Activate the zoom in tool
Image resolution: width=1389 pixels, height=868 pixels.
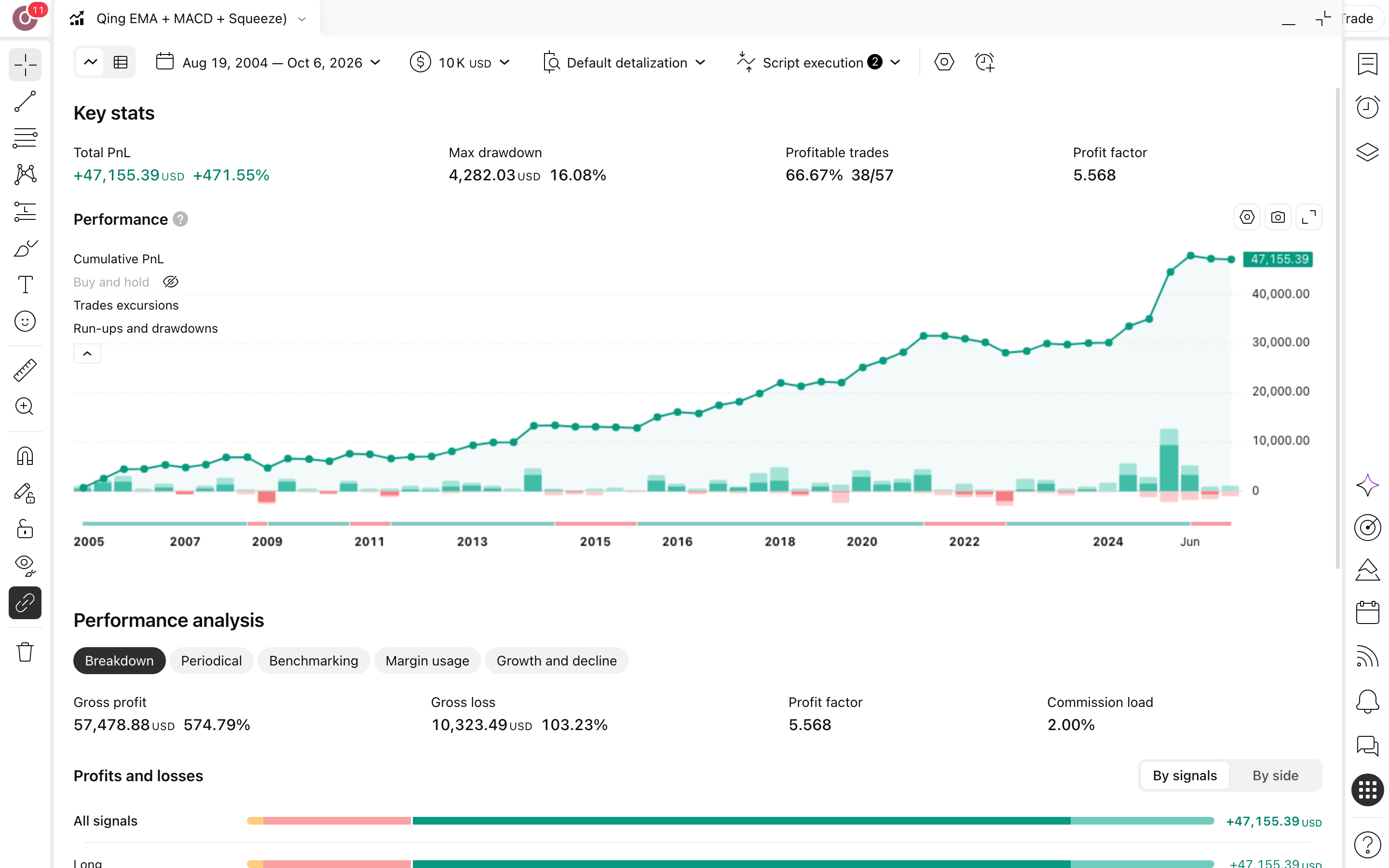click(x=25, y=407)
